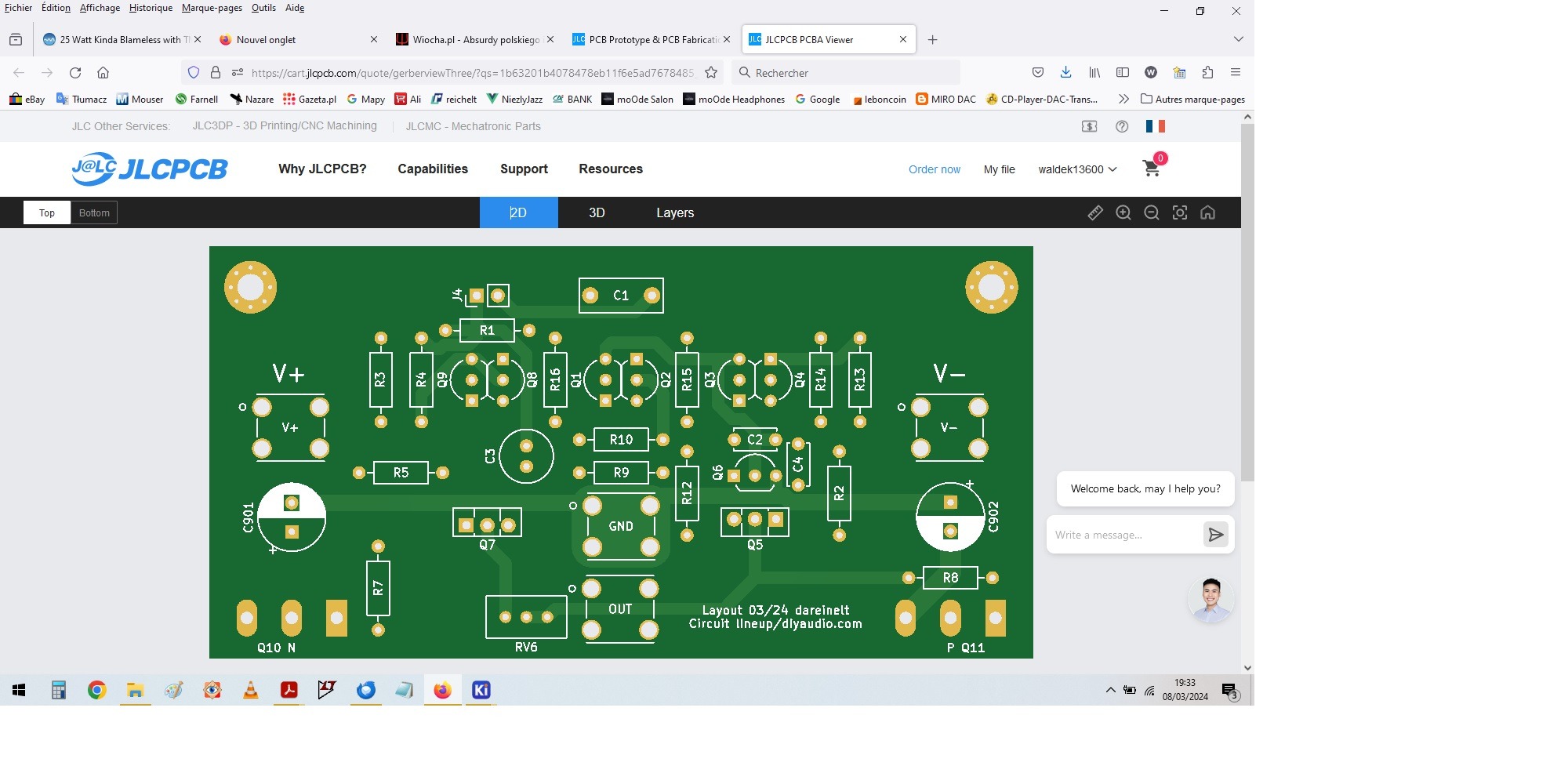
Task: Open the My file link
Action: pyautogui.click(x=999, y=169)
